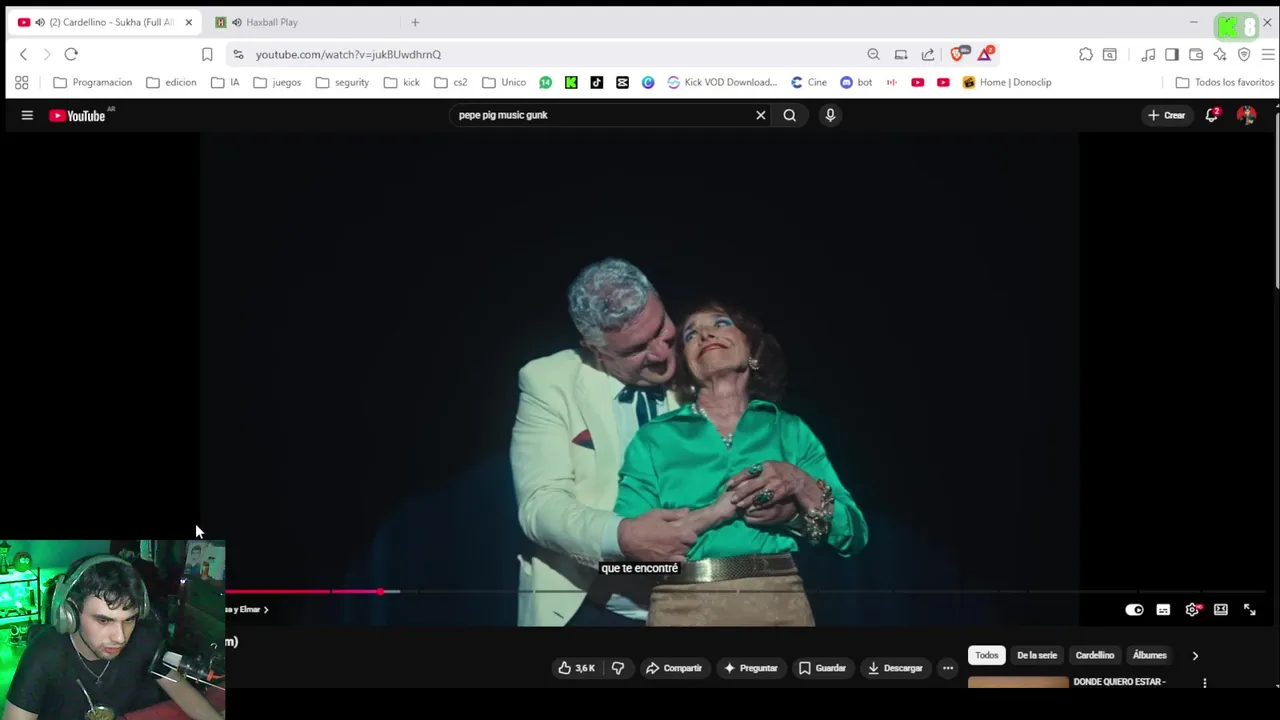Open the browser zoom magnifier icon

pyautogui.click(x=873, y=54)
